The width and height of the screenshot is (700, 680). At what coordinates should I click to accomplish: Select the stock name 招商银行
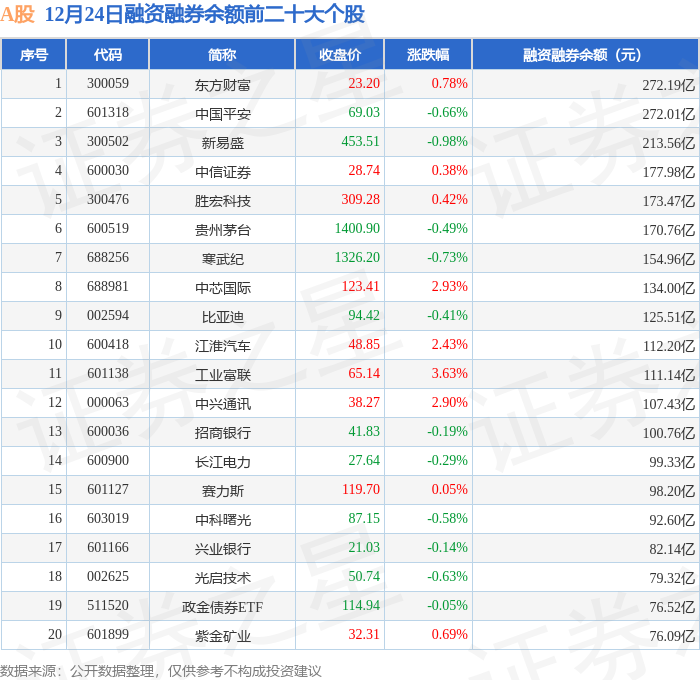pyautogui.click(x=222, y=433)
